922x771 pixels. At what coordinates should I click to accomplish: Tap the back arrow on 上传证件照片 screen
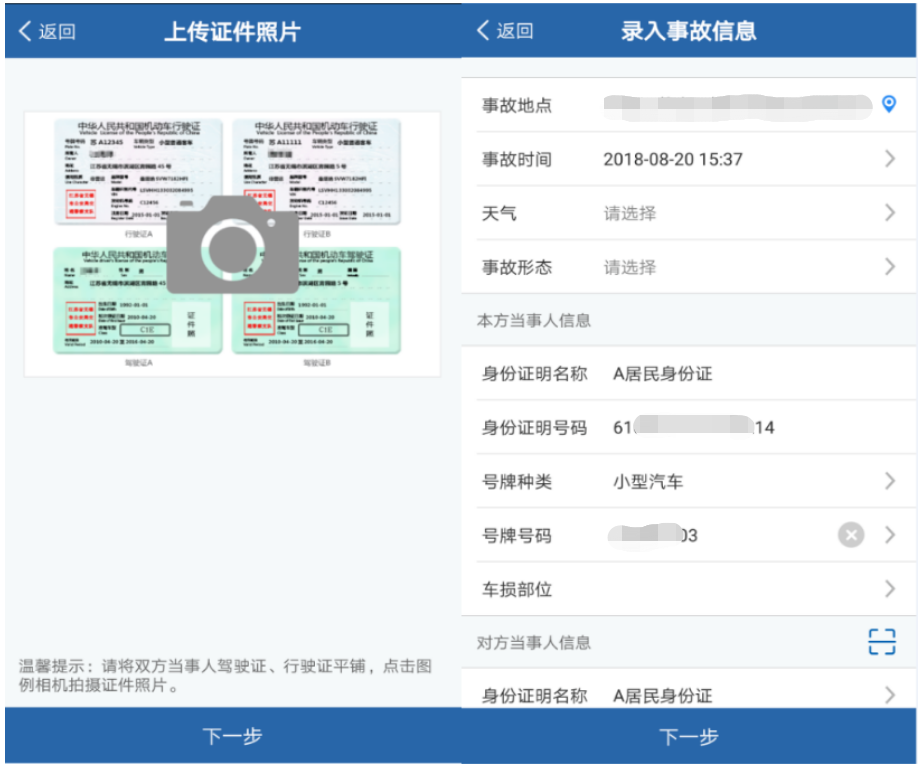26,31
